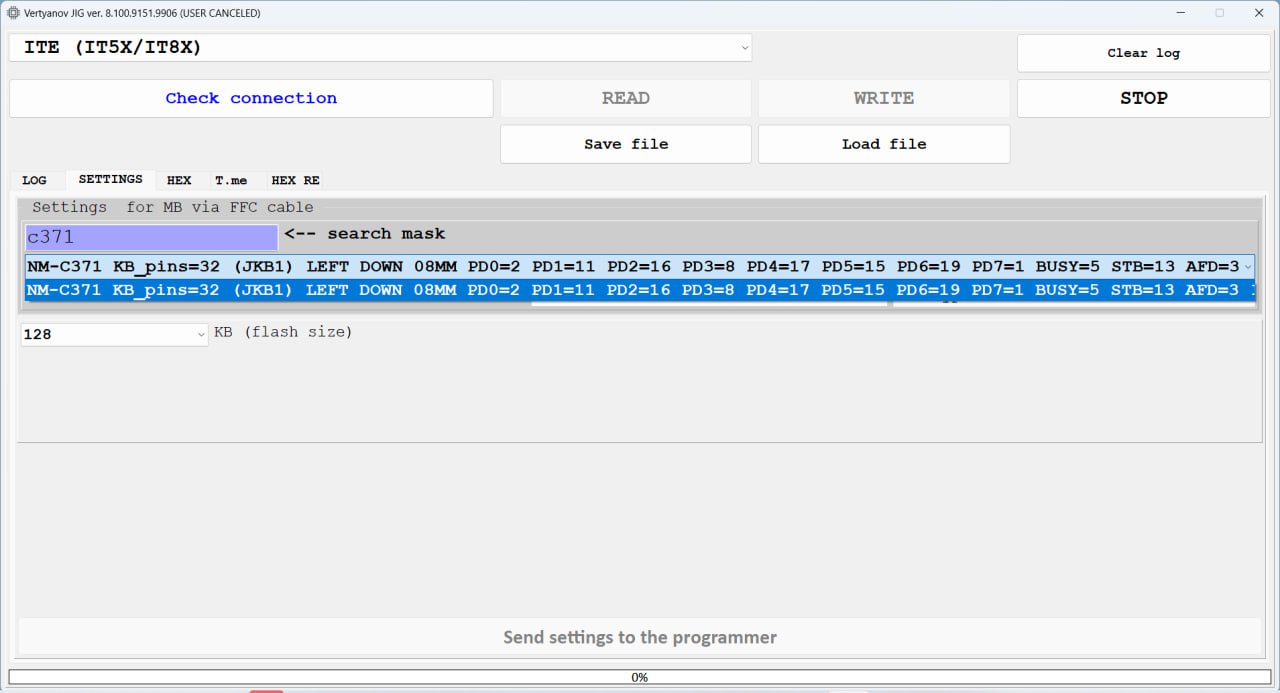
Task: Click the Clear log button
Action: (x=1143, y=53)
